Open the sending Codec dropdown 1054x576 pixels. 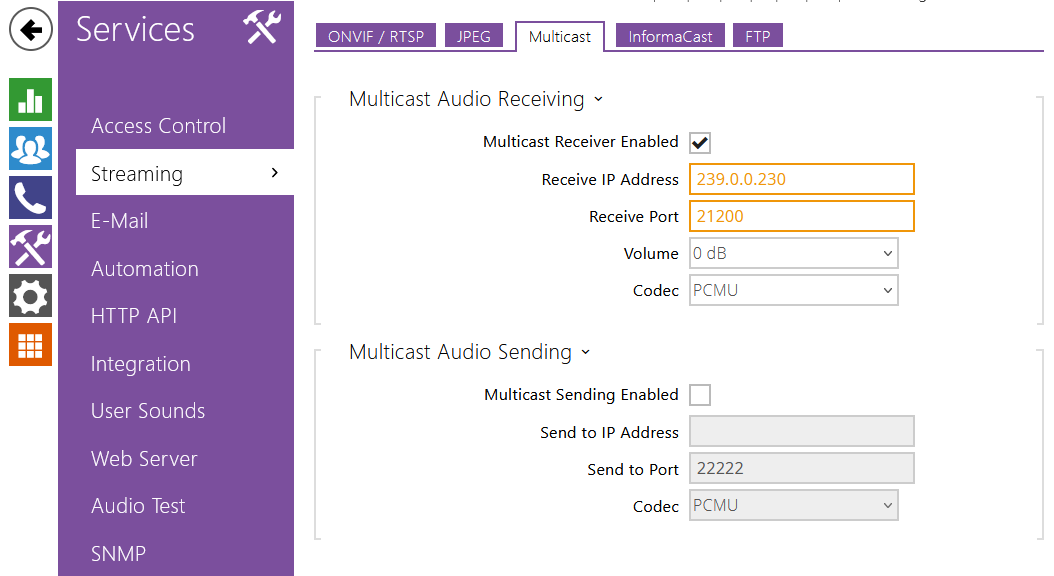tap(793, 505)
